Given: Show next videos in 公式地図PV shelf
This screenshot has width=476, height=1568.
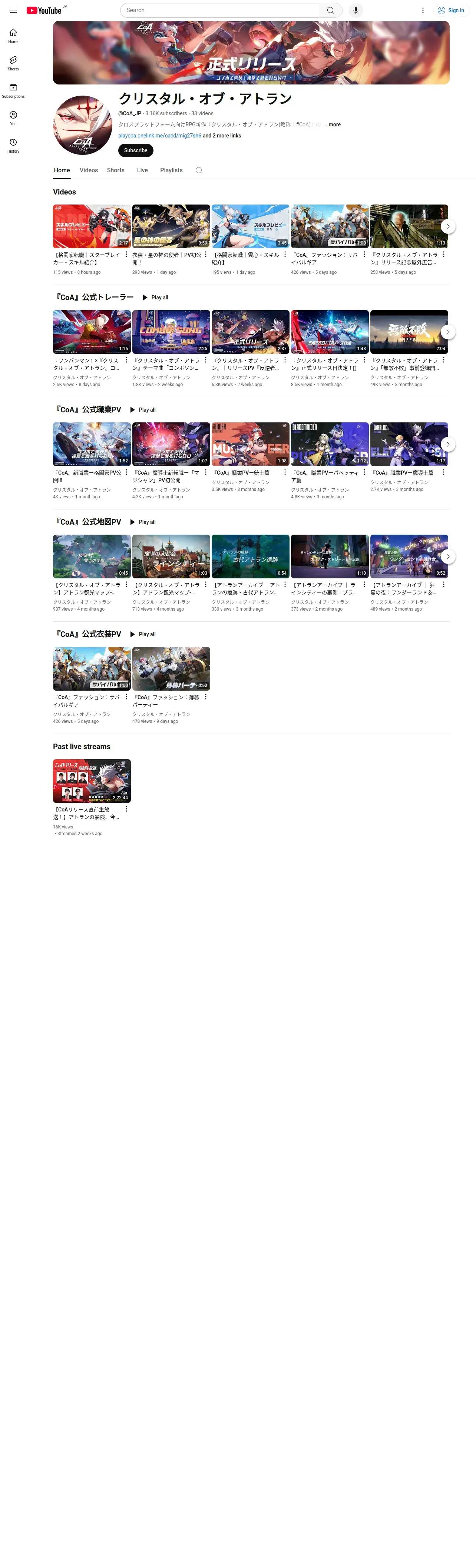Looking at the screenshot, I should 448,557.
